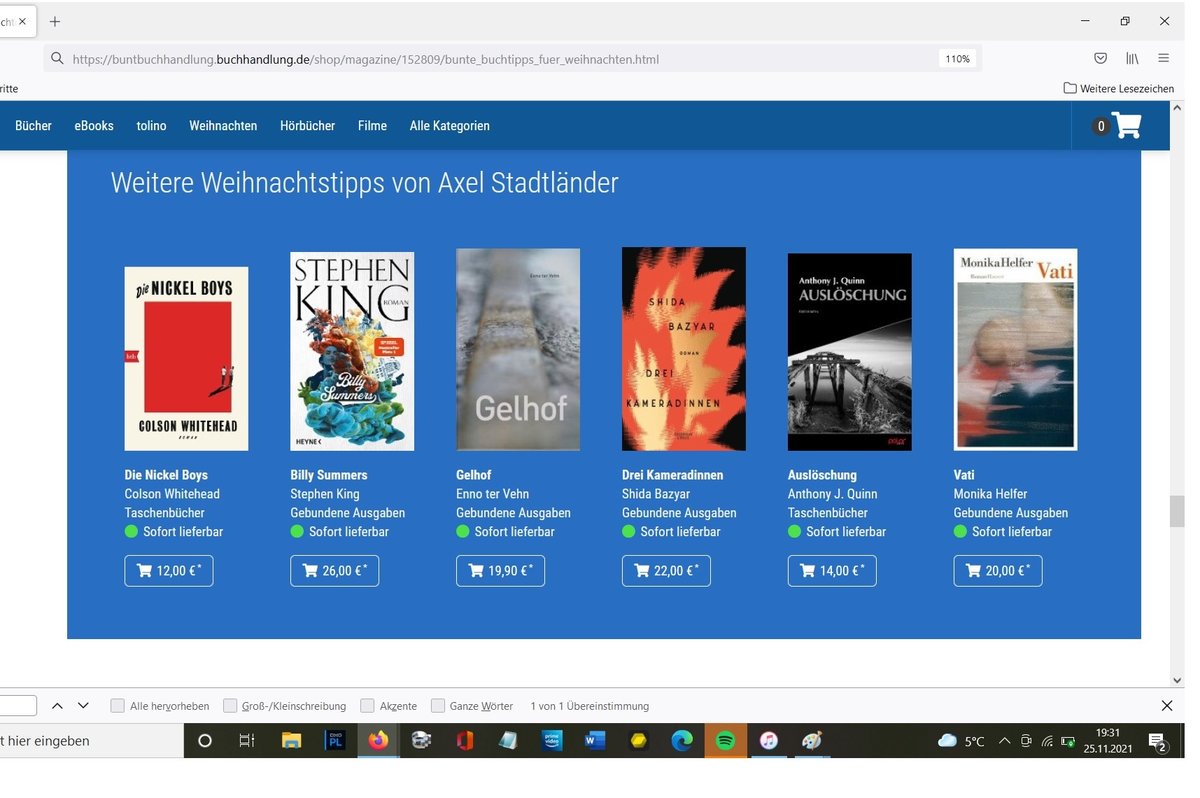Open the Bücher menu
The height and width of the screenshot is (798, 1200).
[x=33, y=125]
